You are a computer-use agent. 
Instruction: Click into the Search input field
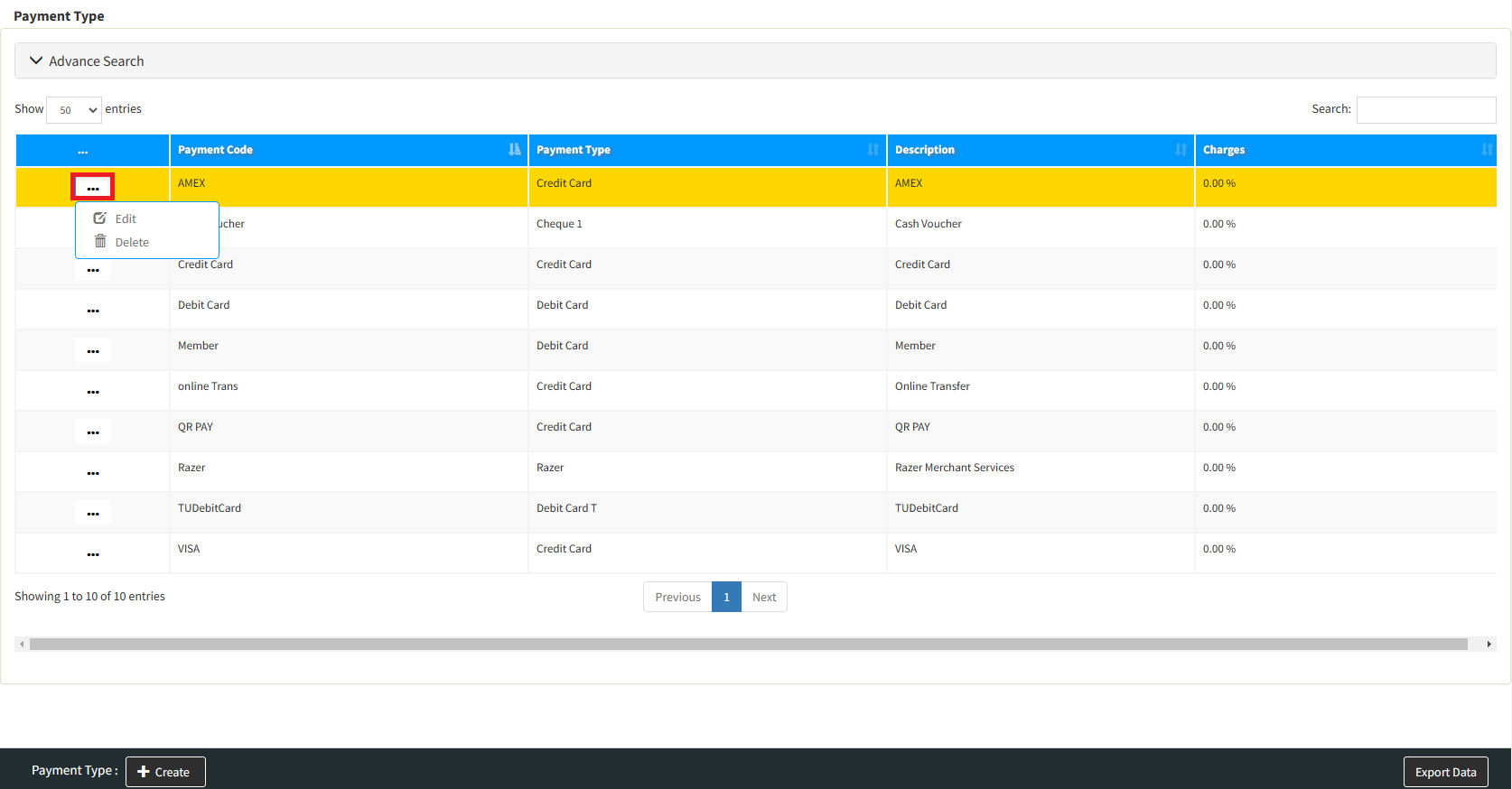coord(1425,110)
